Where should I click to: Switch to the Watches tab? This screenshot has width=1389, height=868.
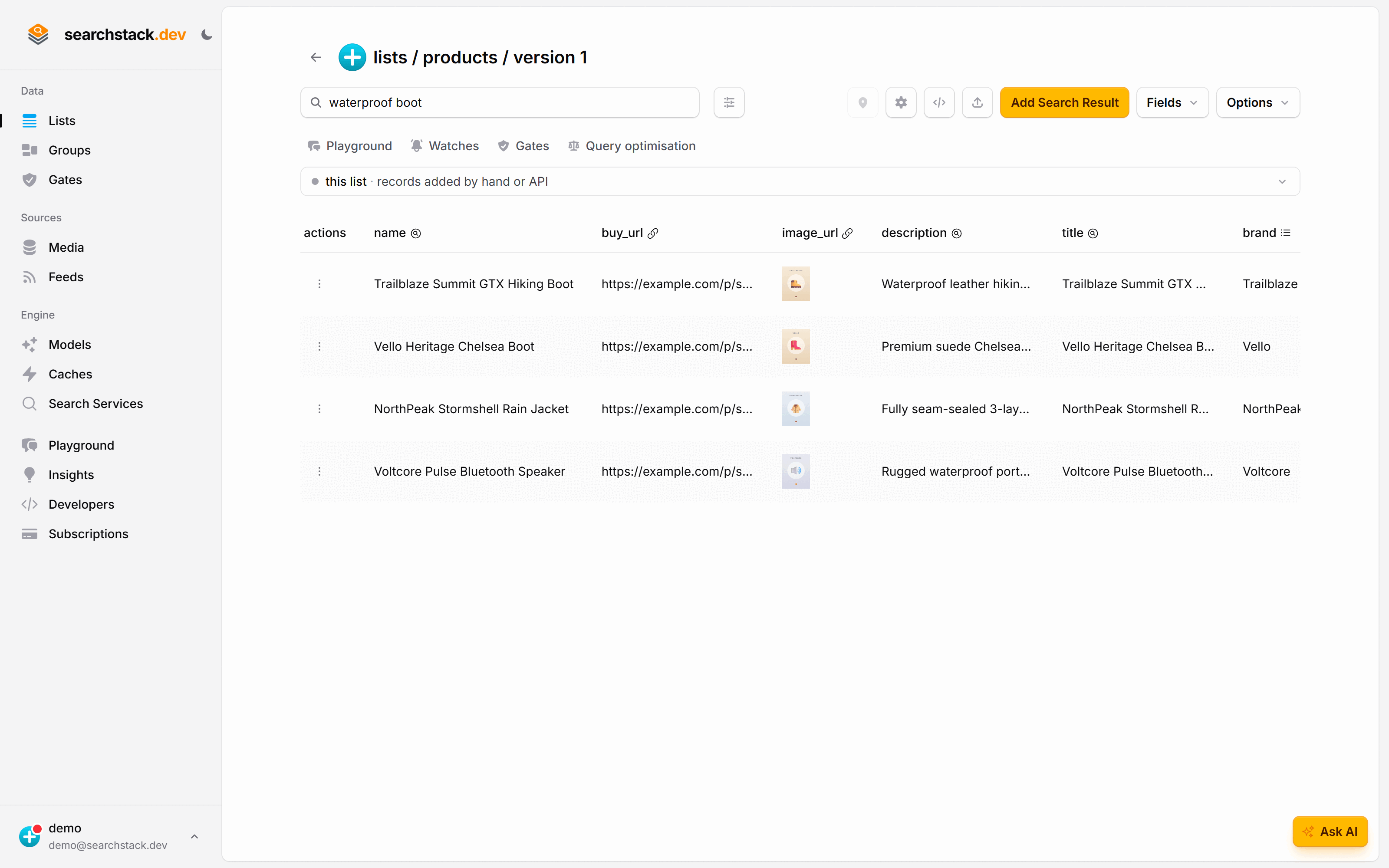445,146
